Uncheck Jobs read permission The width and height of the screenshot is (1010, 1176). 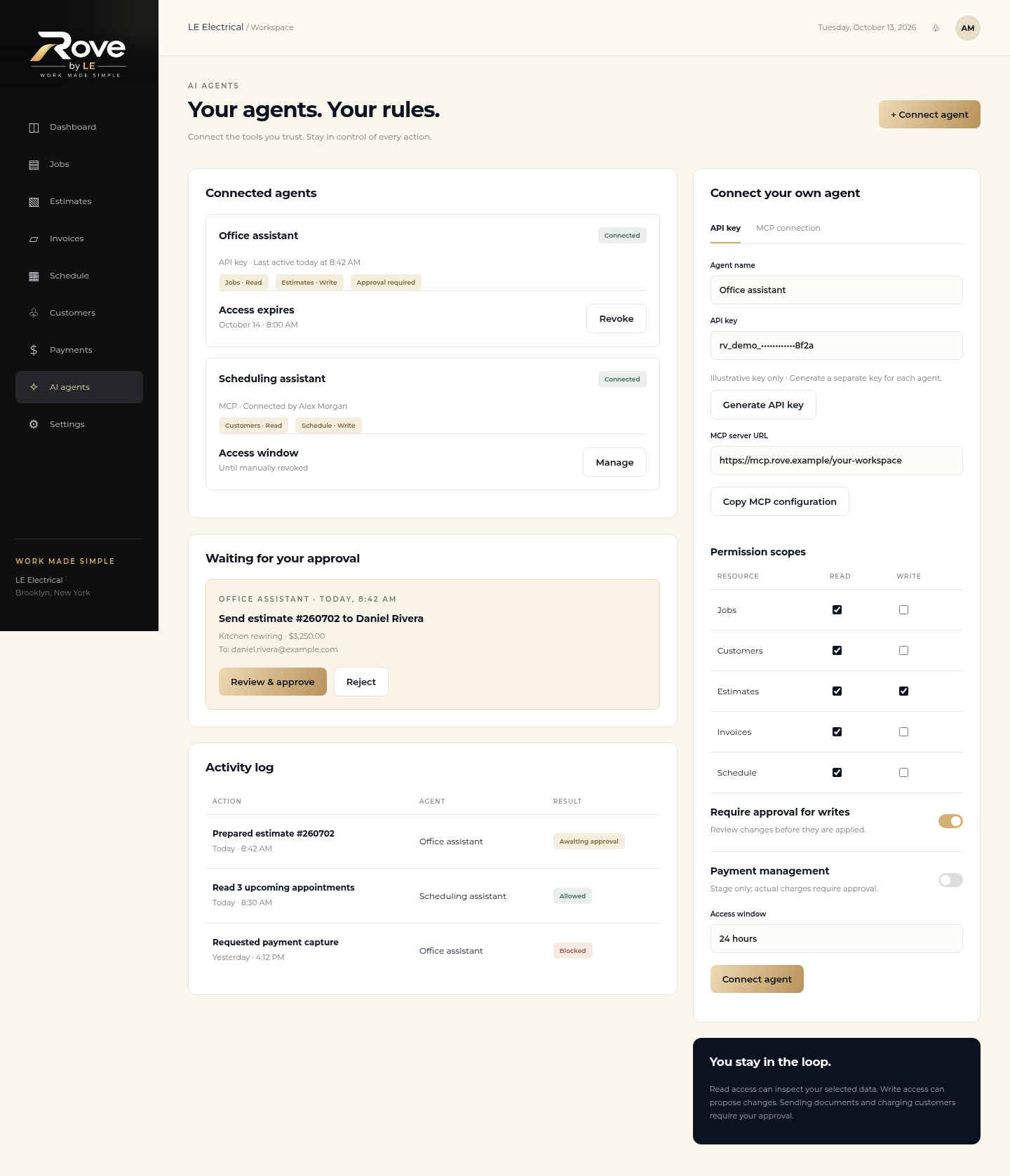[837, 610]
